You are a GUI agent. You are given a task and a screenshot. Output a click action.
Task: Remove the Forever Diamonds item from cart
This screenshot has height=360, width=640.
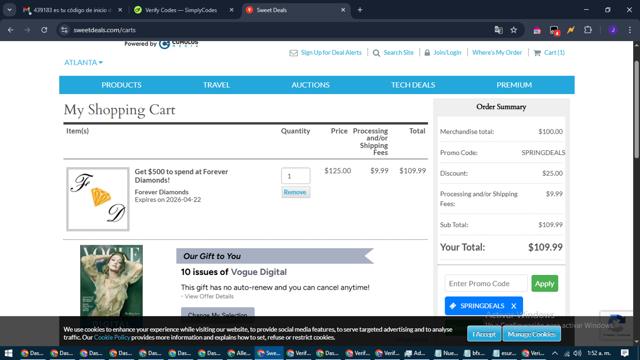296,192
